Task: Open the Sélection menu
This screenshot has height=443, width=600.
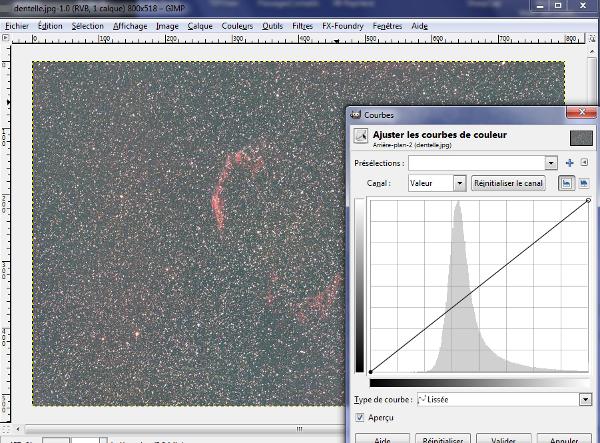Action: [88, 26]
